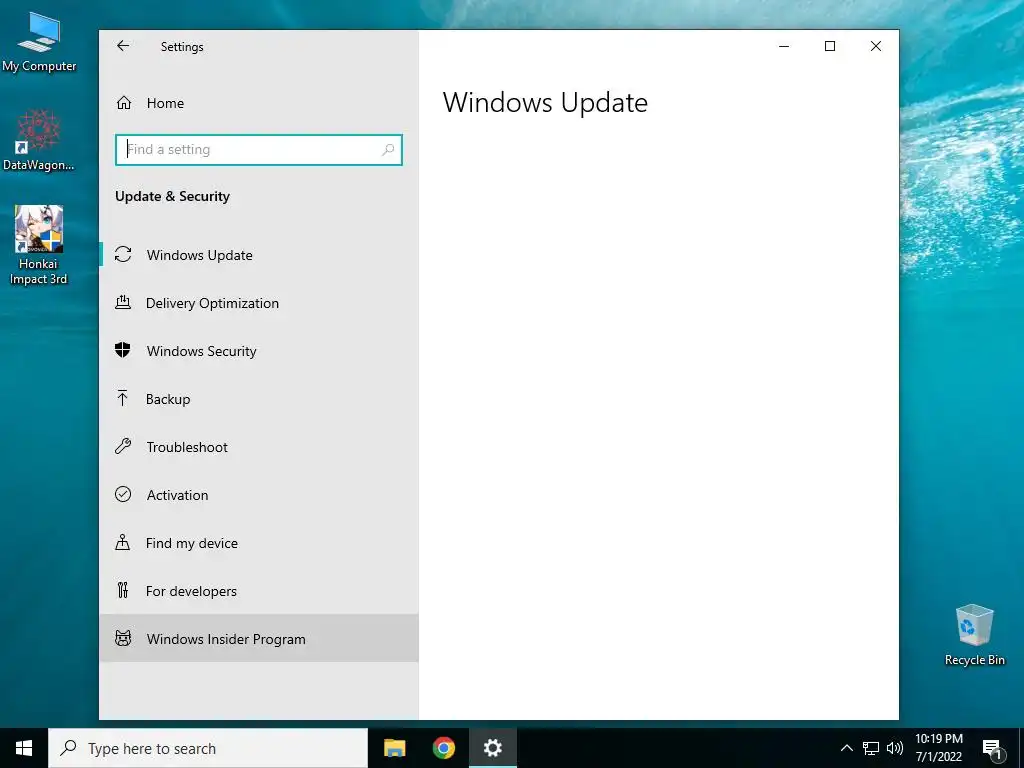Viewport: 1024px width, 768px height.
Task: Open the Windows Security page
Action: pyautogui.click(x=259, y=351)
